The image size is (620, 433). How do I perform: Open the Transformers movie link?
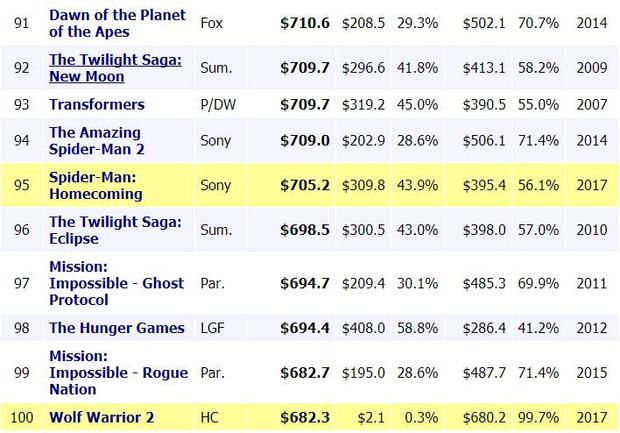pos(97,105)
